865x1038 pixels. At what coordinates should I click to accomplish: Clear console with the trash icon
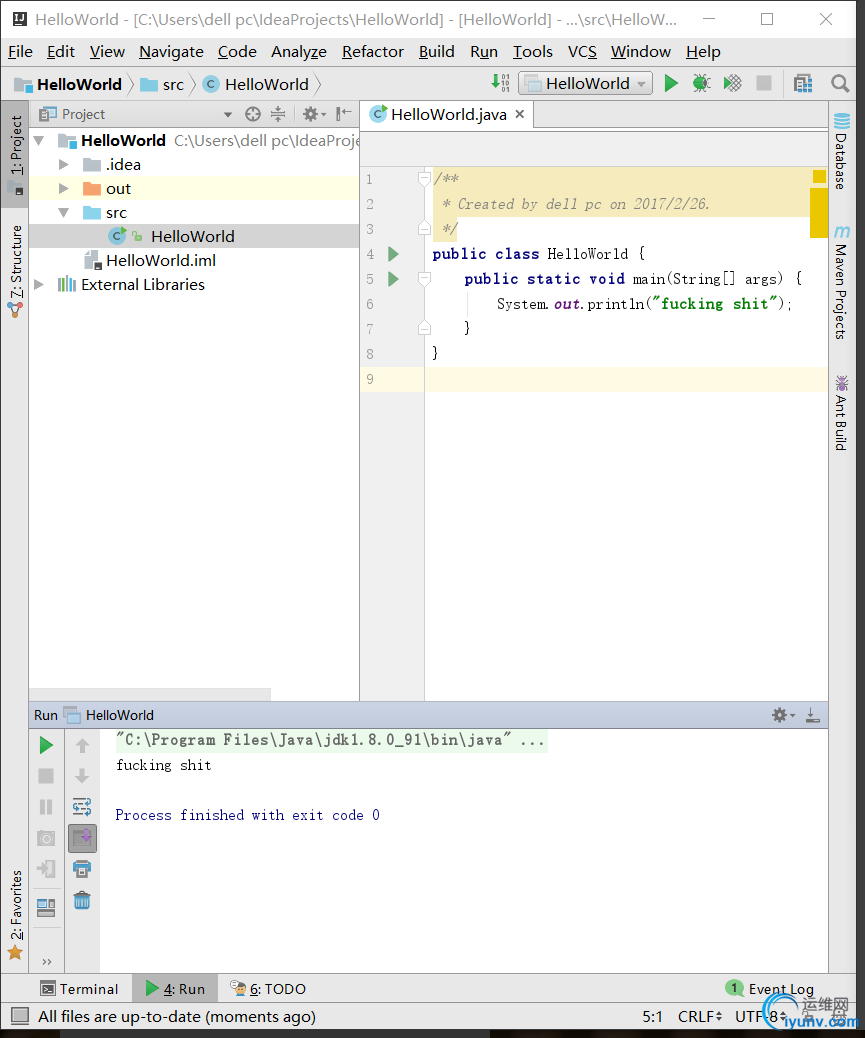point(82,900)
